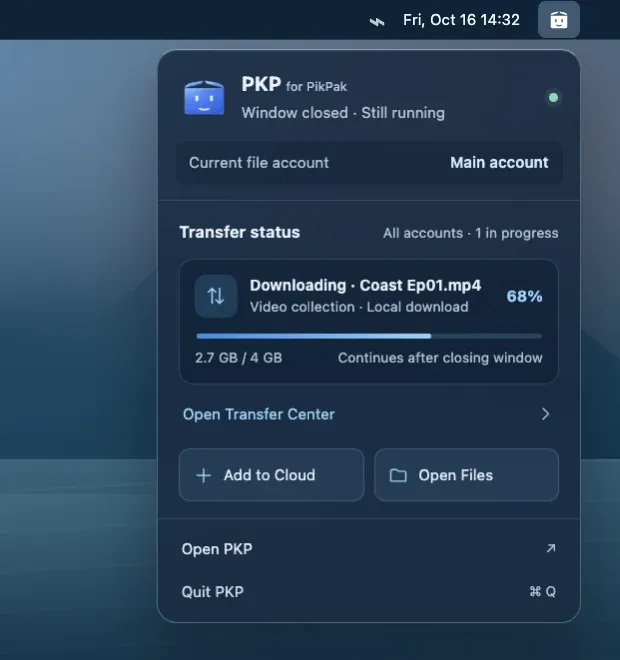620x660 pixels.
Task: Click the lightning-bolt menu bar status icon
Action: (377, 21)
